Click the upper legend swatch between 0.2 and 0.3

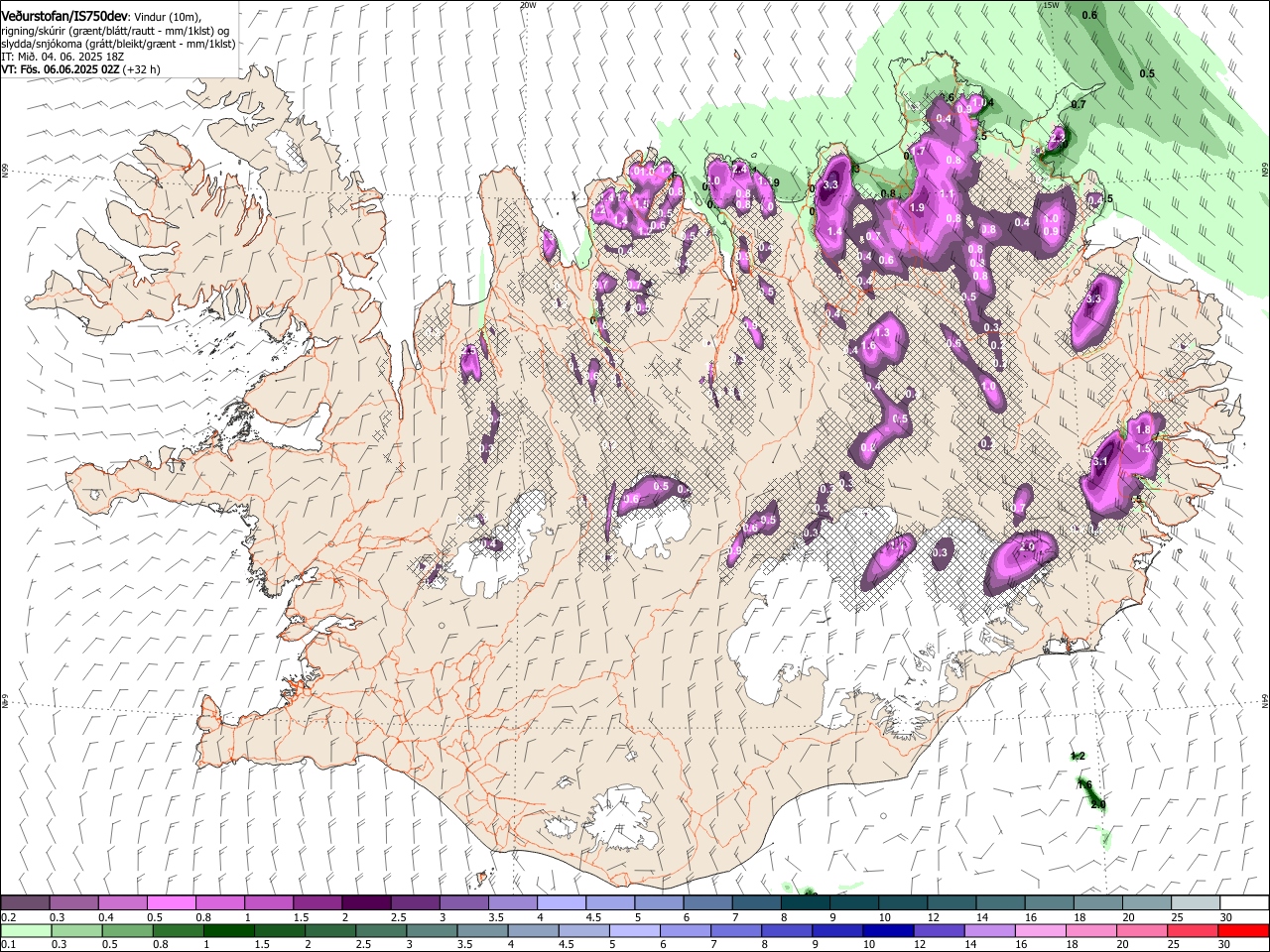pos(25,902)
